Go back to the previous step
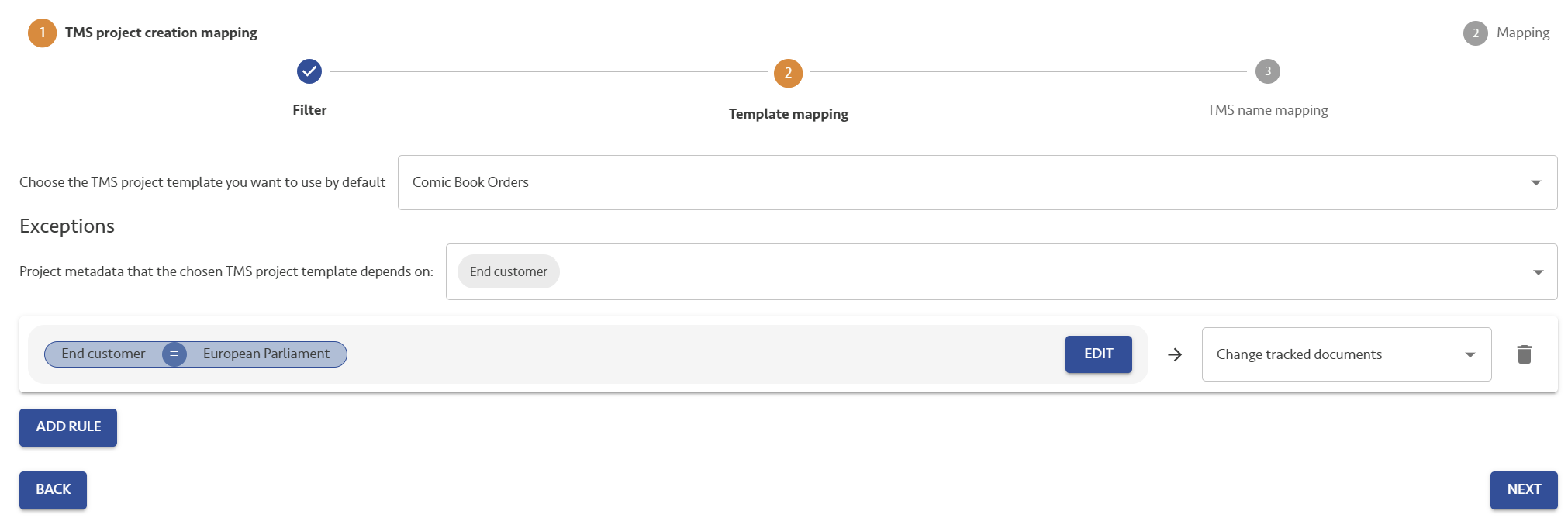The image size is (1568, 518). coord(53,490)
